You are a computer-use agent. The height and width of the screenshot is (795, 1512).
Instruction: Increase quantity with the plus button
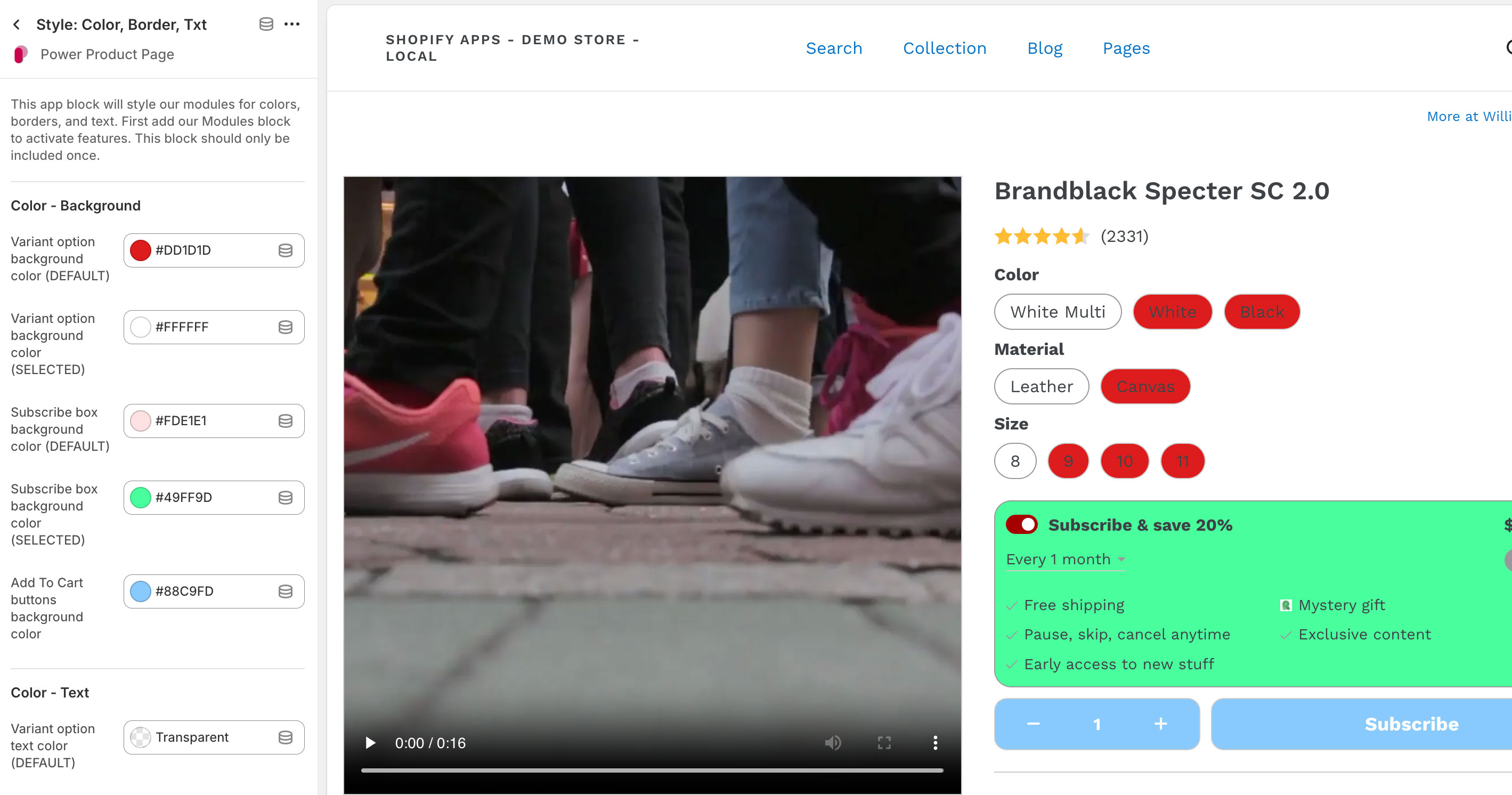point(1160,724)
